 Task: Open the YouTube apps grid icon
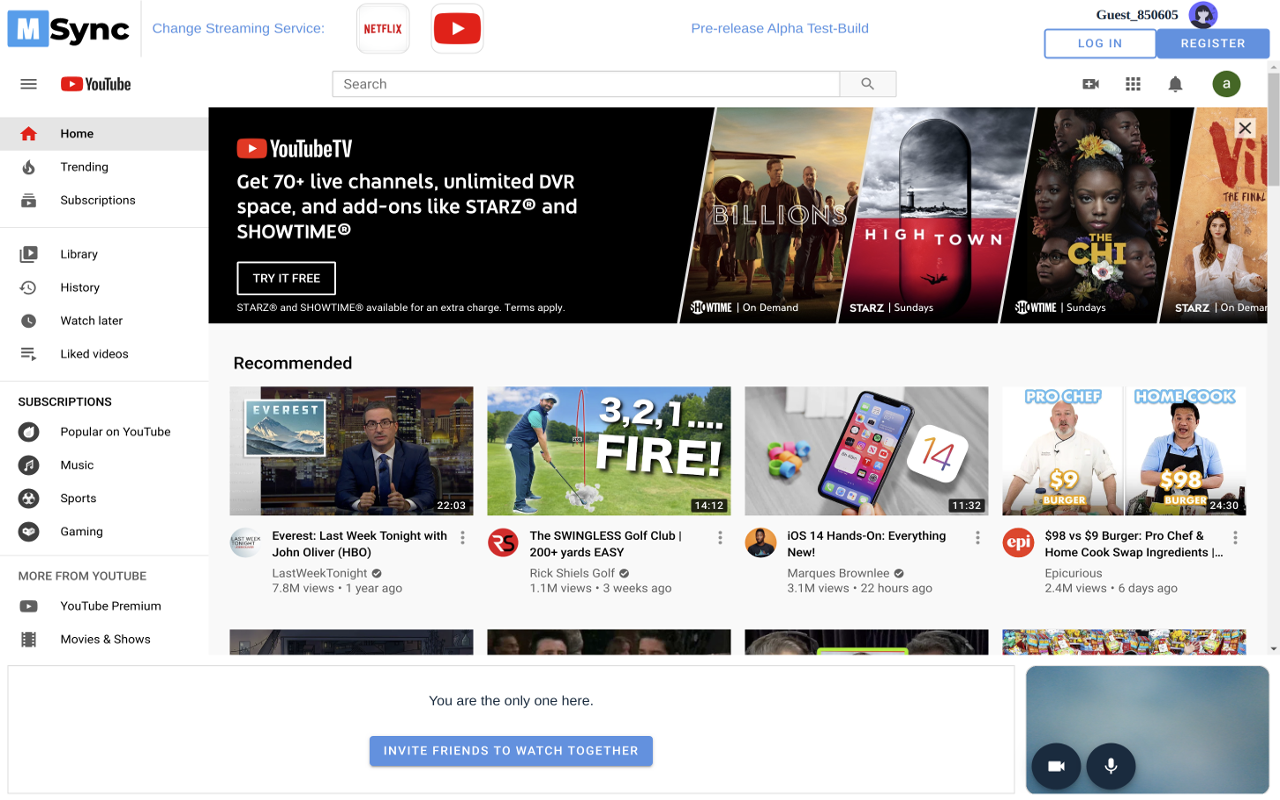pyautogui.click(x=1133, y=84)
